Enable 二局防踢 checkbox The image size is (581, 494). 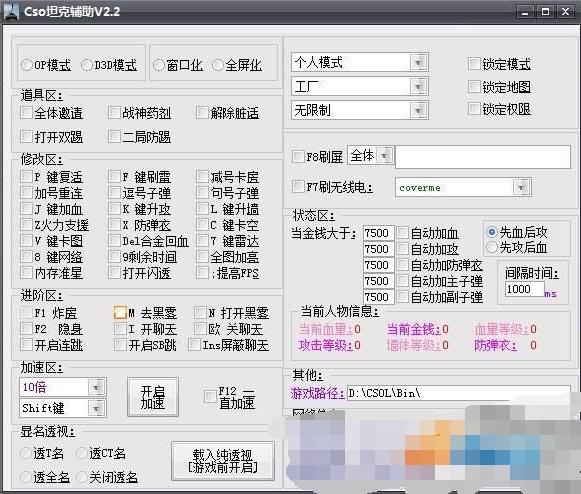click(114, 136)
